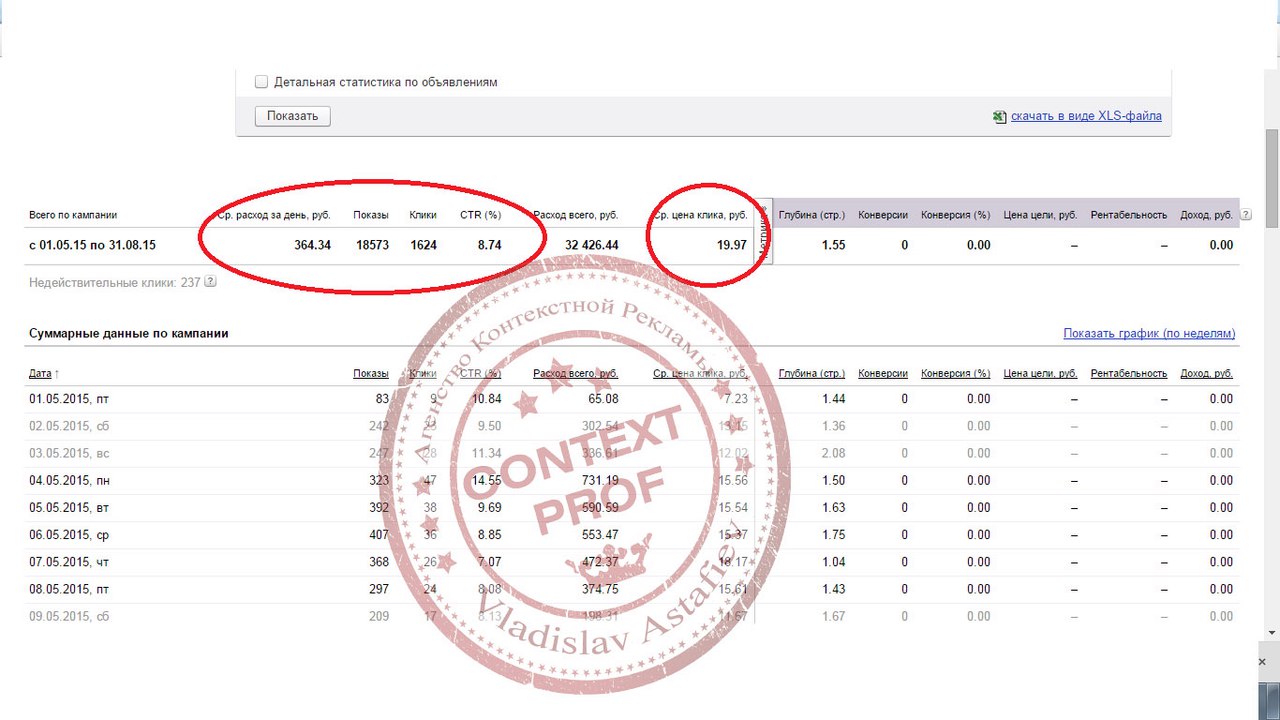
Task: Click depth value 1.63 in the 05.05.2015 row
Action: [833, 508]
